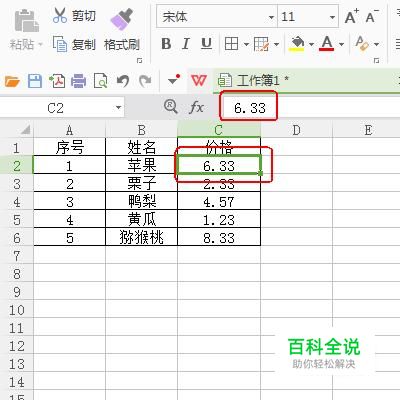Select column A header

[x=69, y=130]
